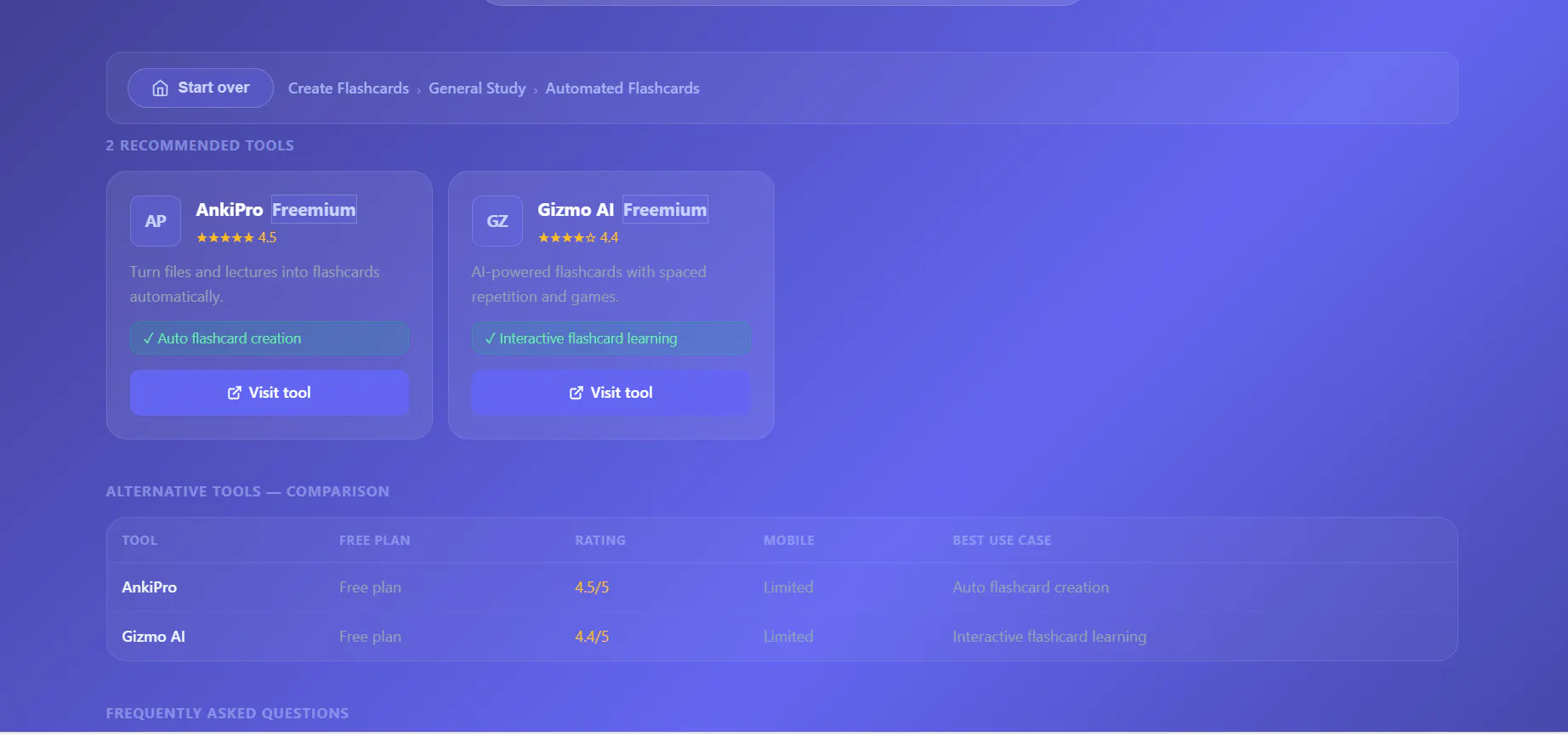This screenshot has width=1568, height=737.
Task: Click the 4.4/5 rating in the table
Action: click(x=592, y=637)
